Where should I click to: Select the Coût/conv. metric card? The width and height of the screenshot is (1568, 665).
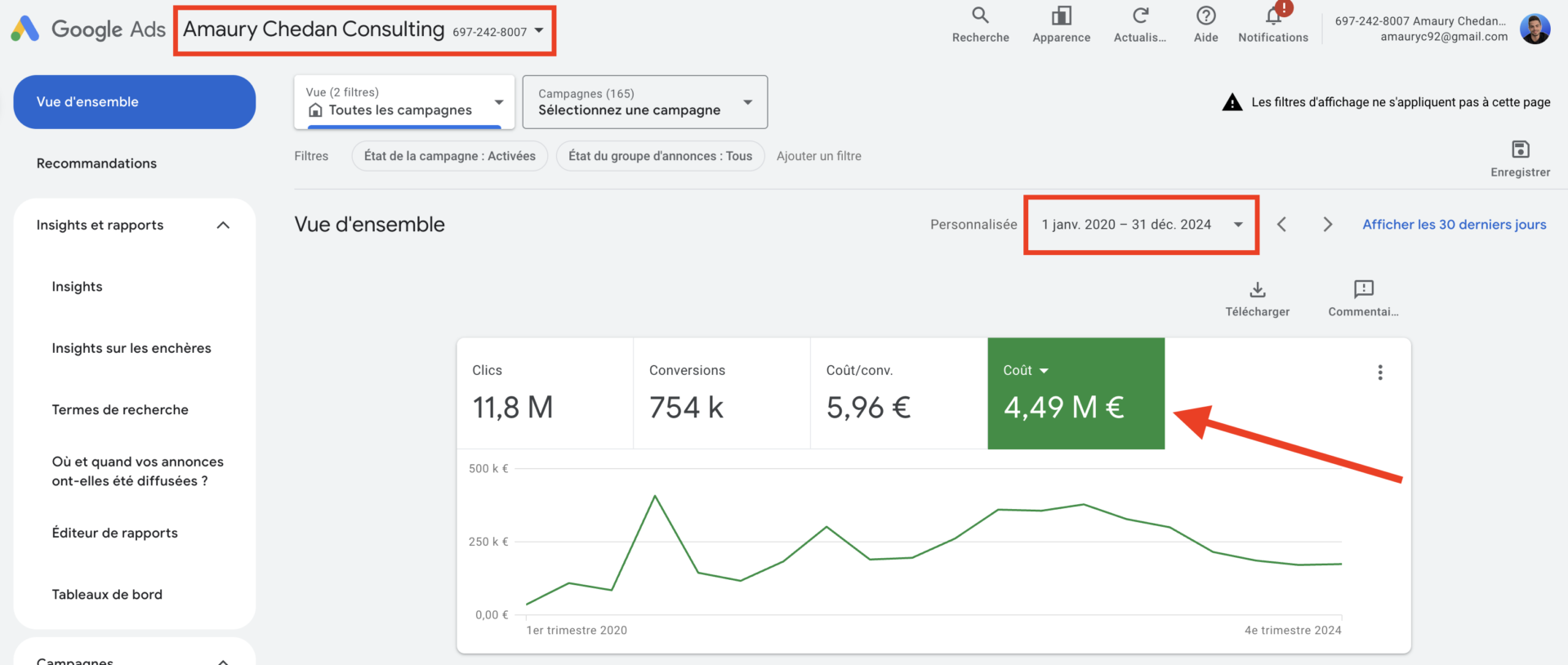pos(899,394)
